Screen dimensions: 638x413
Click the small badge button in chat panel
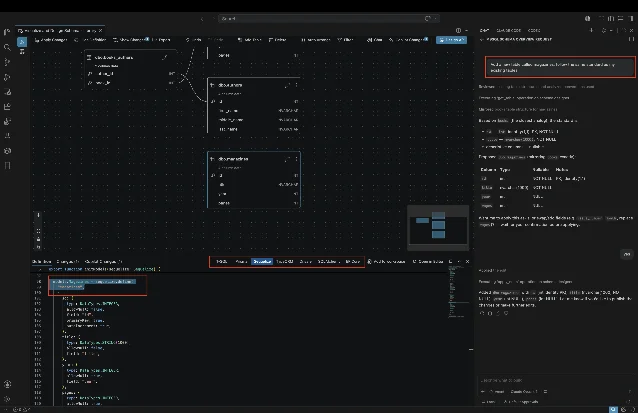tap(627, 254)
